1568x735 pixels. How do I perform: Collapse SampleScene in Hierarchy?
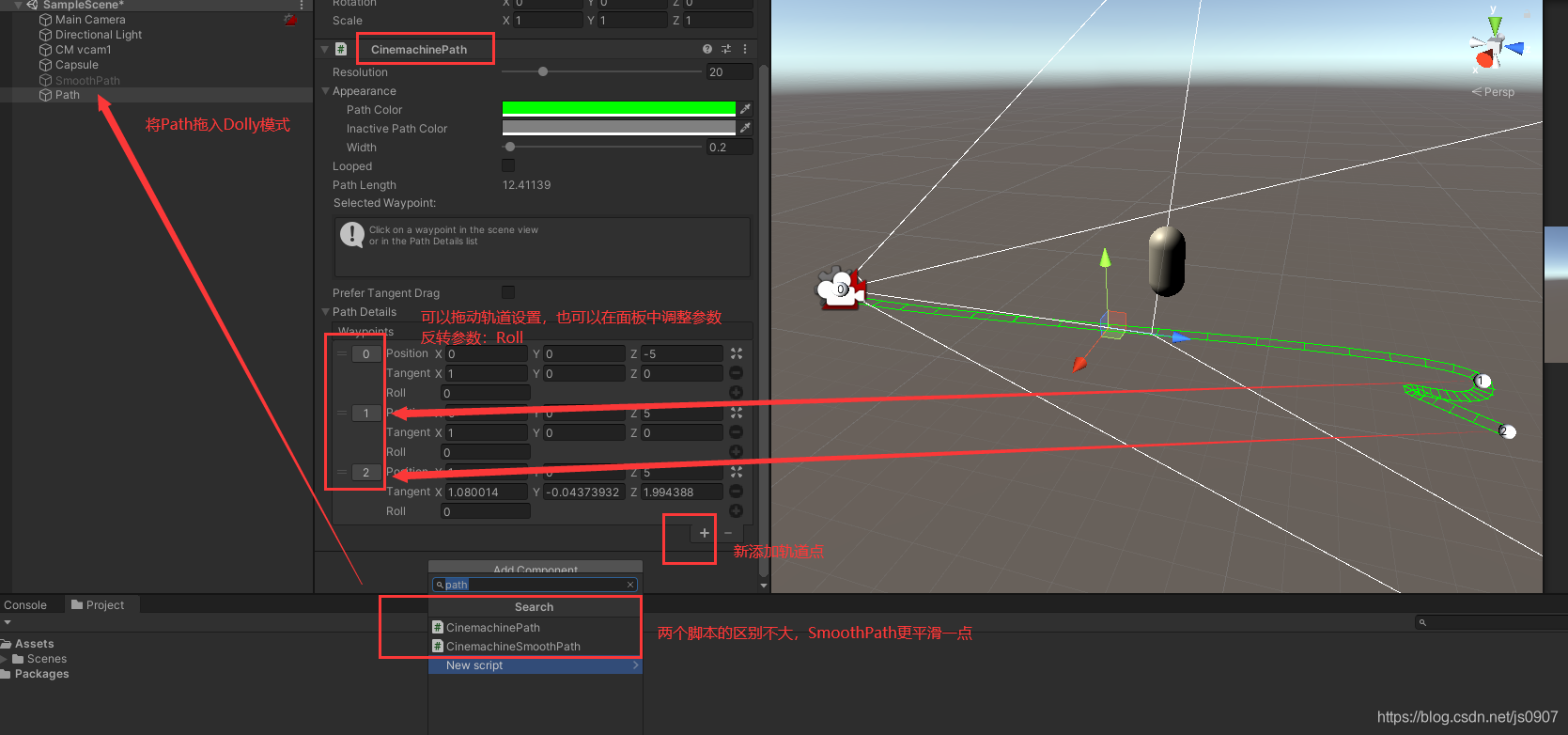(18, 5)
